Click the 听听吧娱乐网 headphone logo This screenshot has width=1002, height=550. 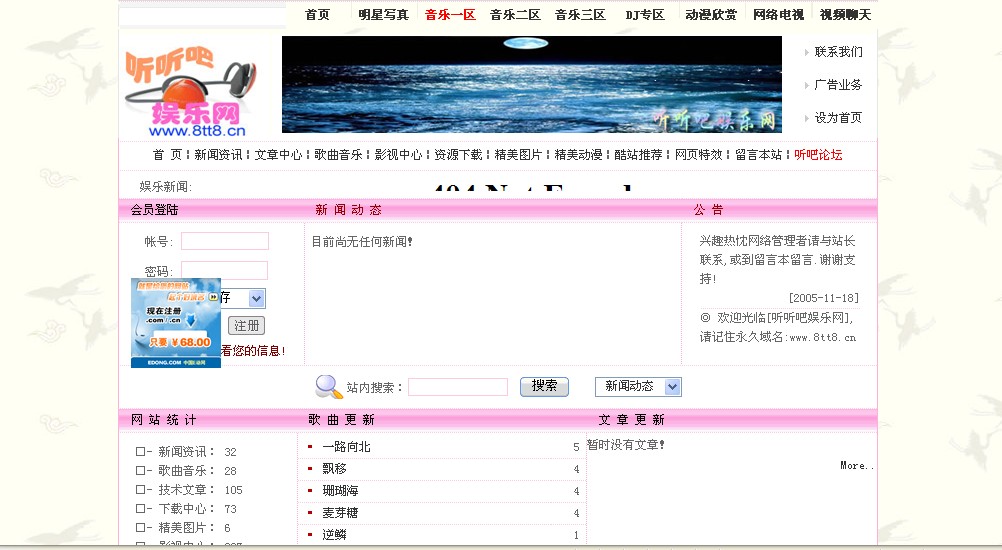click(x=191, y=91)
